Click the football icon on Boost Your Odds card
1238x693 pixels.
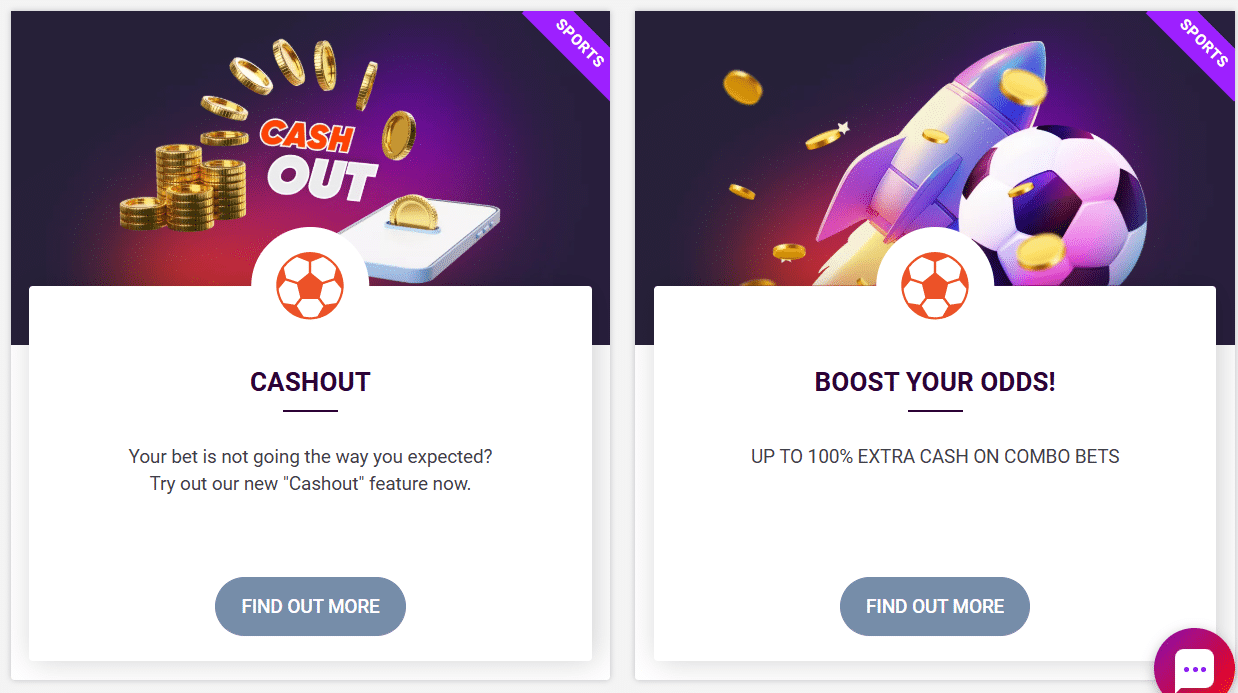click(x=934, y=285)
